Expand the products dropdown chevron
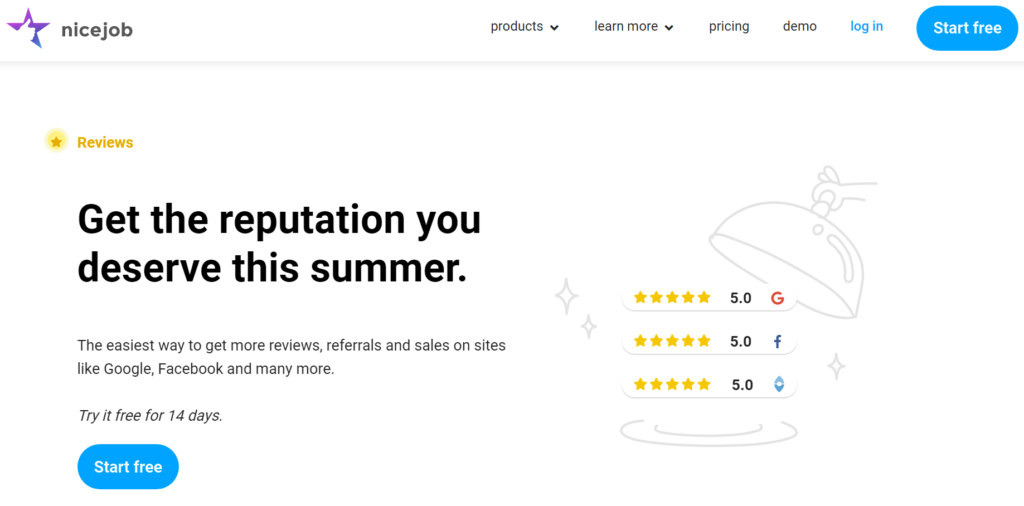Screen dimensions: 1024x506 point(554,27)
